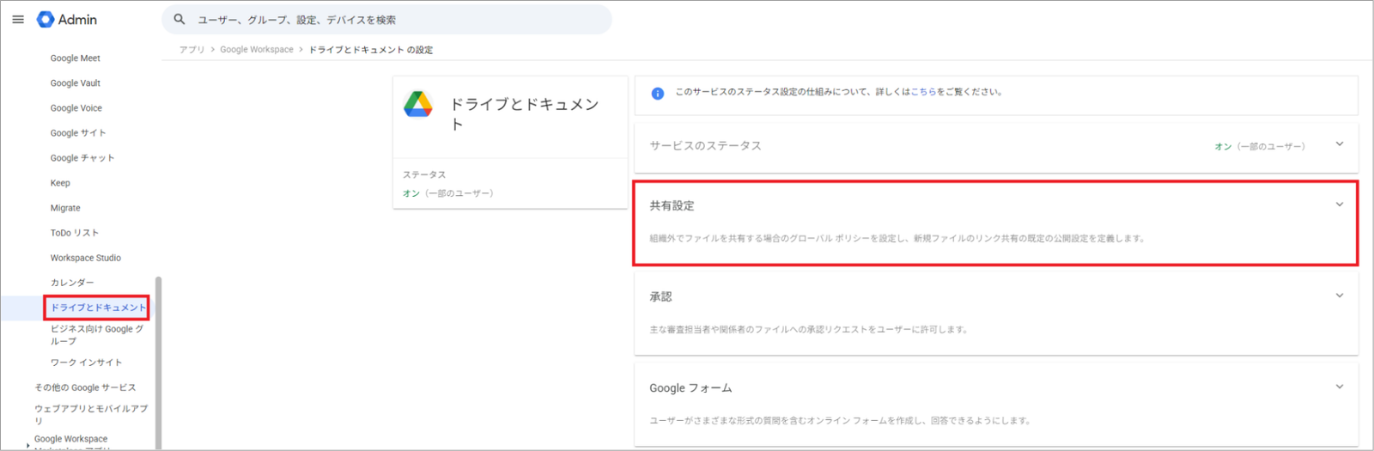Click ステータス label in Drive card
Viewport: 1374px width, 451px height.
424,175
